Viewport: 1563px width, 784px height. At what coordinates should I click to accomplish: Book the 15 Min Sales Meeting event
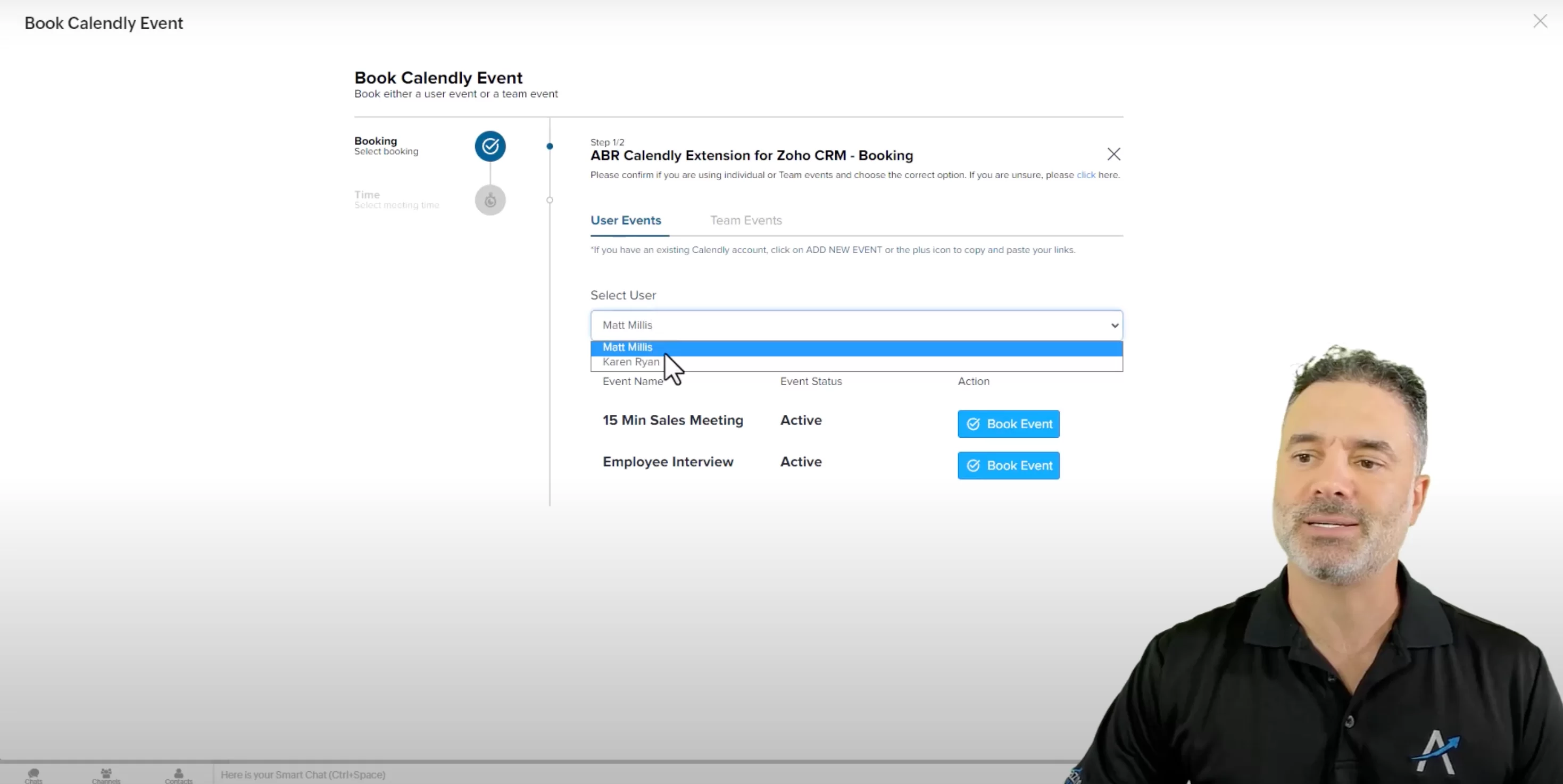coord(1008,424)
